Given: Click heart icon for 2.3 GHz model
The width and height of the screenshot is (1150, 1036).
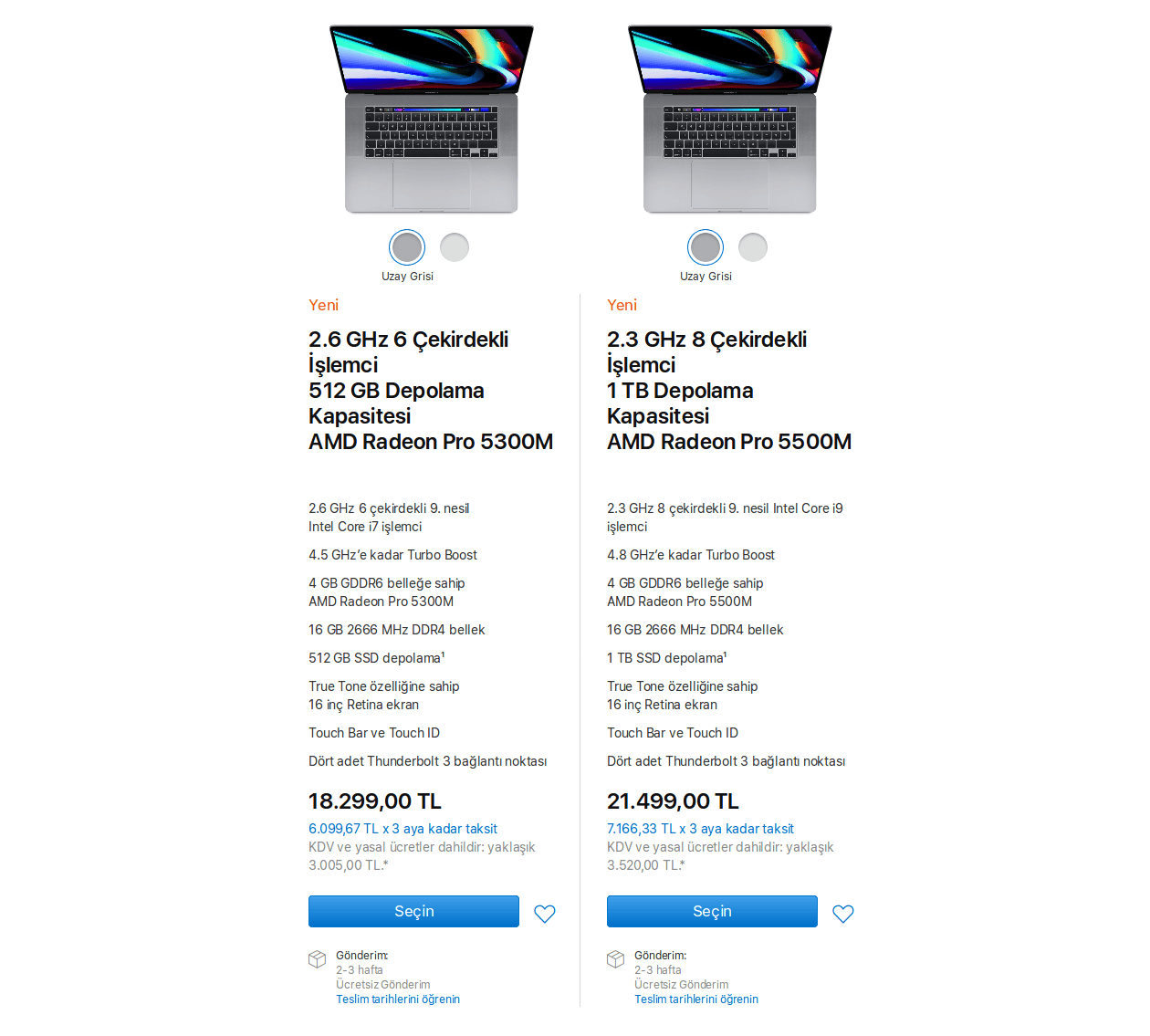Looking at the screenshot, I should (843, 914).
